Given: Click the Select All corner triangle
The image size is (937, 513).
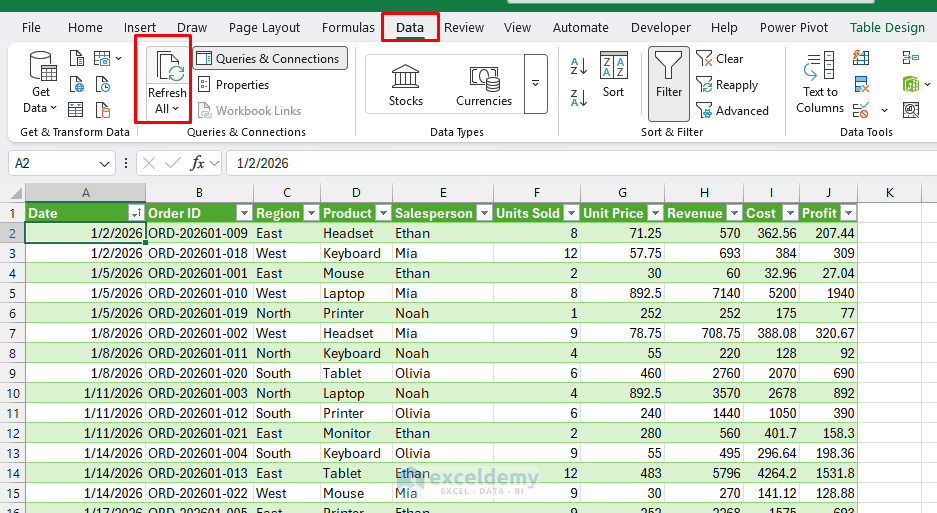Looking at the screenshot, I should [16, 193].
